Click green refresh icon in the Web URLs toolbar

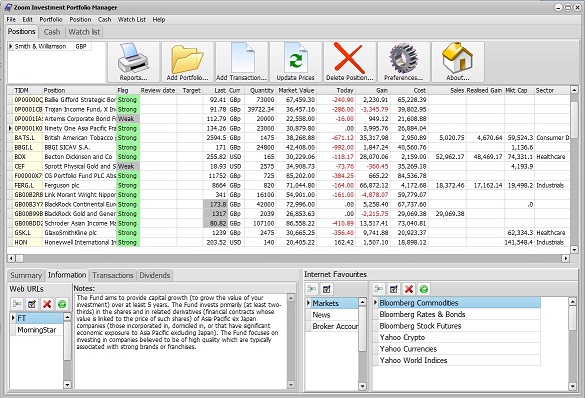tap(62, 304)
